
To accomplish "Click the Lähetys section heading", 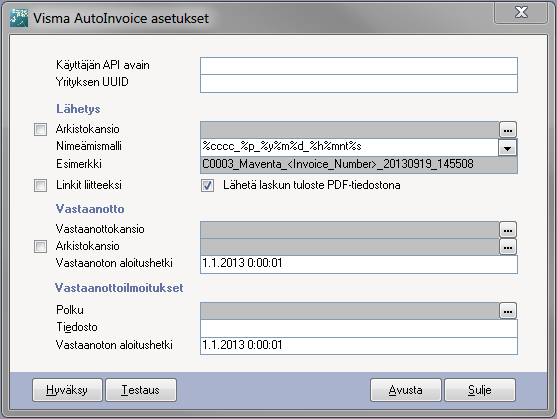I will pos(78,109).
